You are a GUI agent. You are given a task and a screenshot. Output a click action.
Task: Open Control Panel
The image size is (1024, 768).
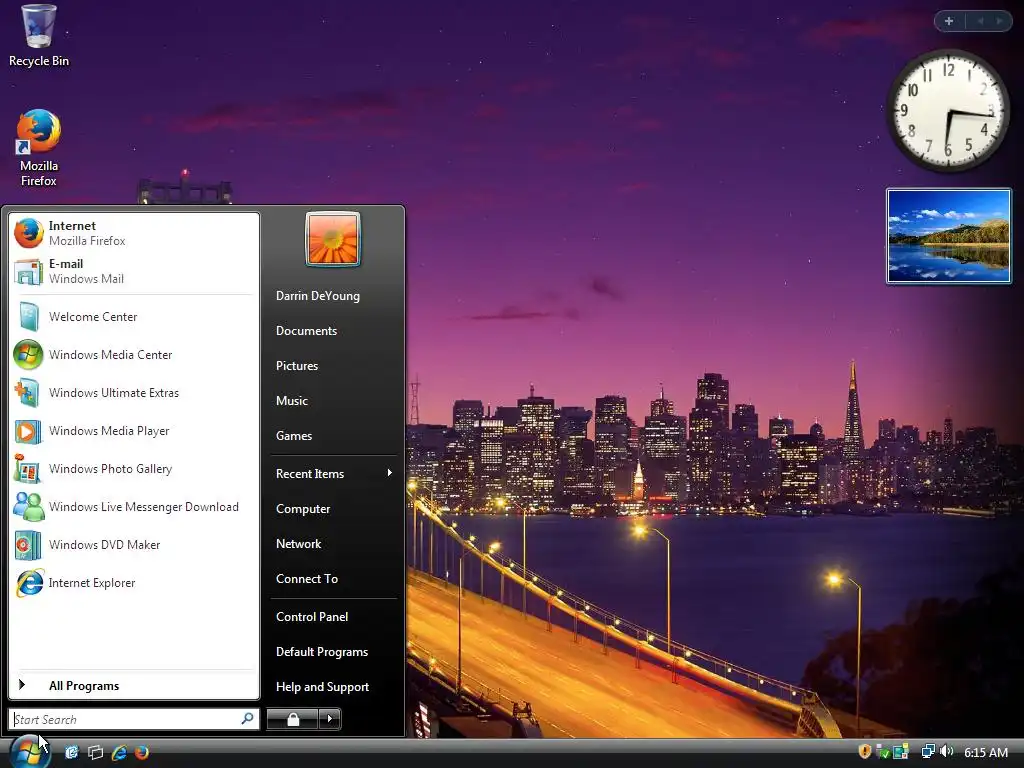click(x=334, y=616)
